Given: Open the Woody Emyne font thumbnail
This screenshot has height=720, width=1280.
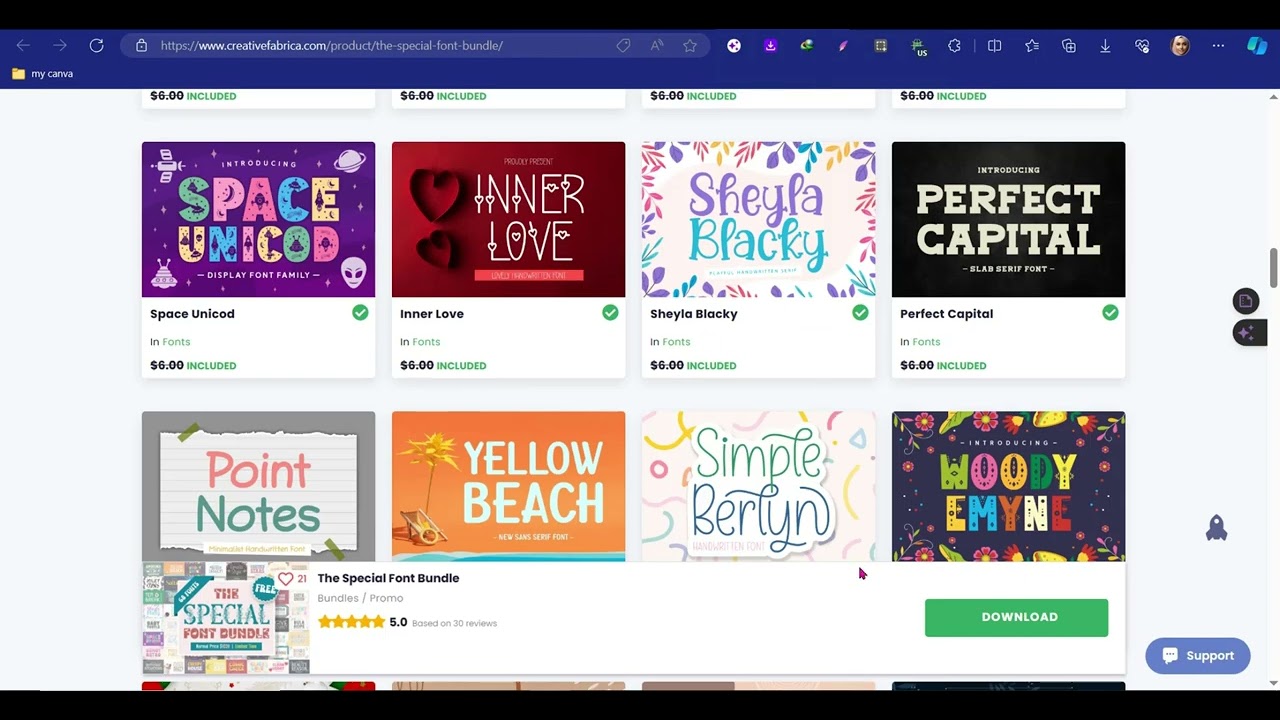Looking at the screenshot, I should tap(1008, 486).
